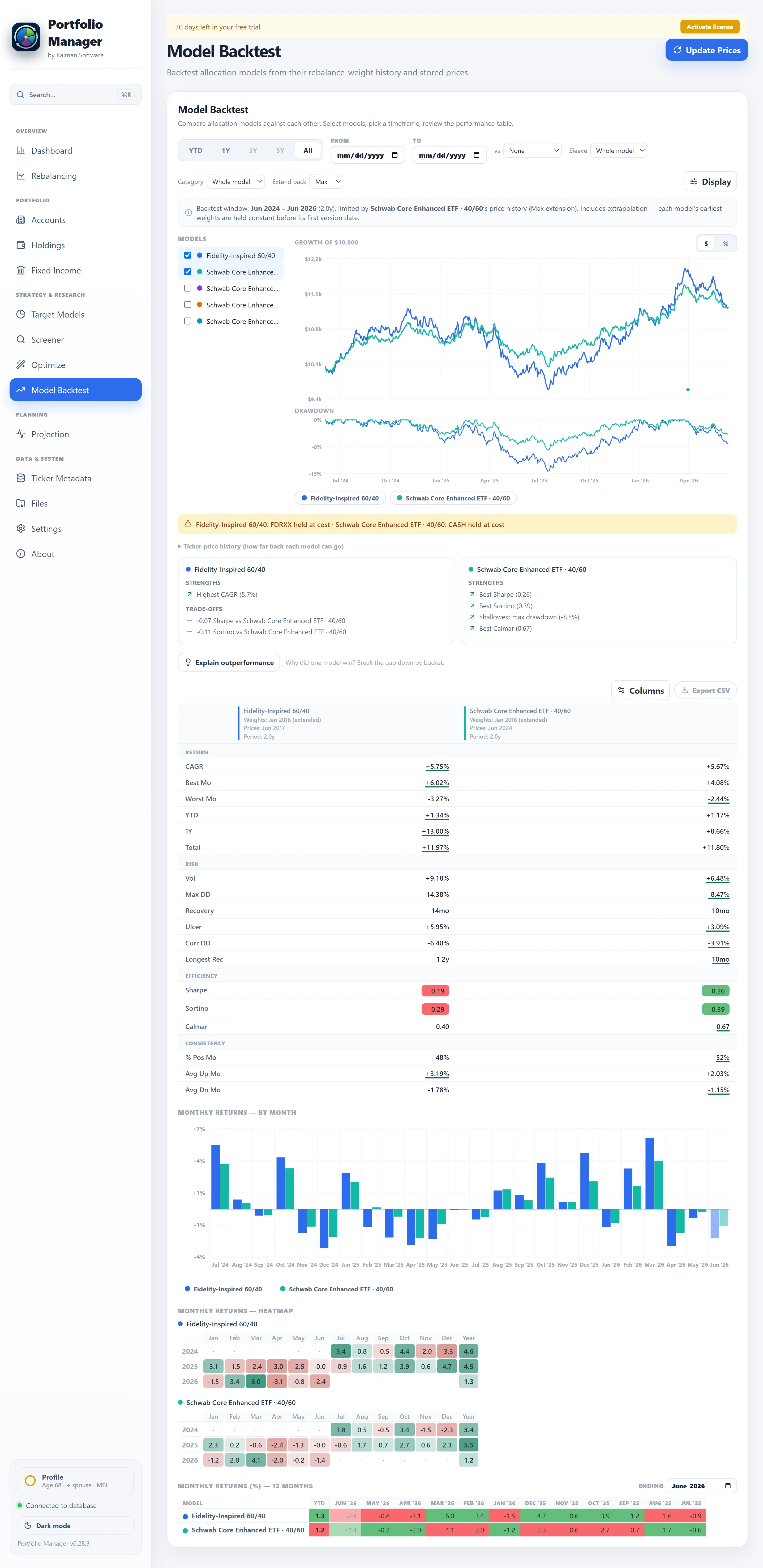Click the Rebalancing line chart icon
This screenshot has height=1568, width=763.
pos(21,176)
